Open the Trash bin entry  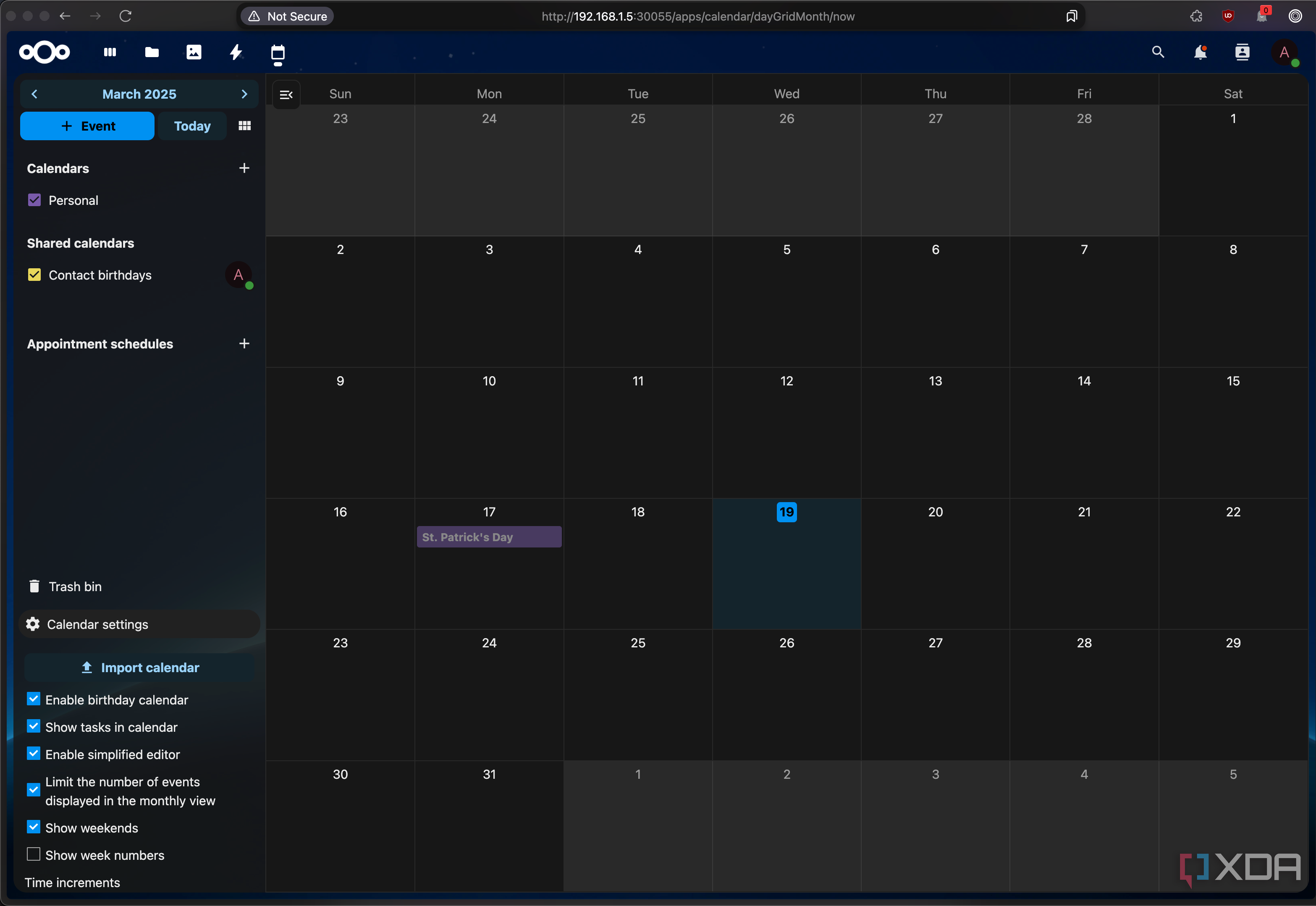pos(74,587)
